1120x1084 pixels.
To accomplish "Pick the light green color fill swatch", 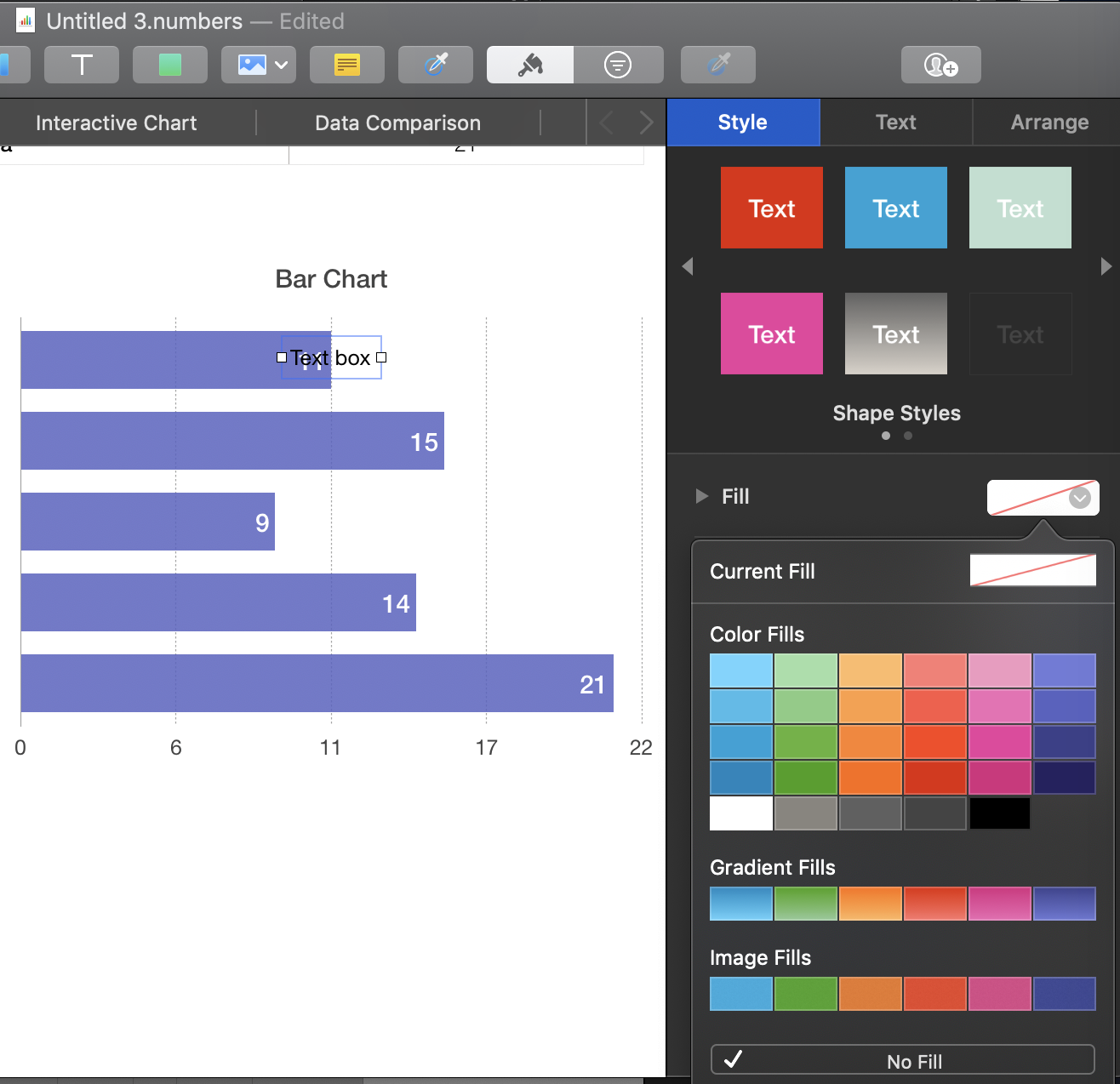I will [806, 670].
